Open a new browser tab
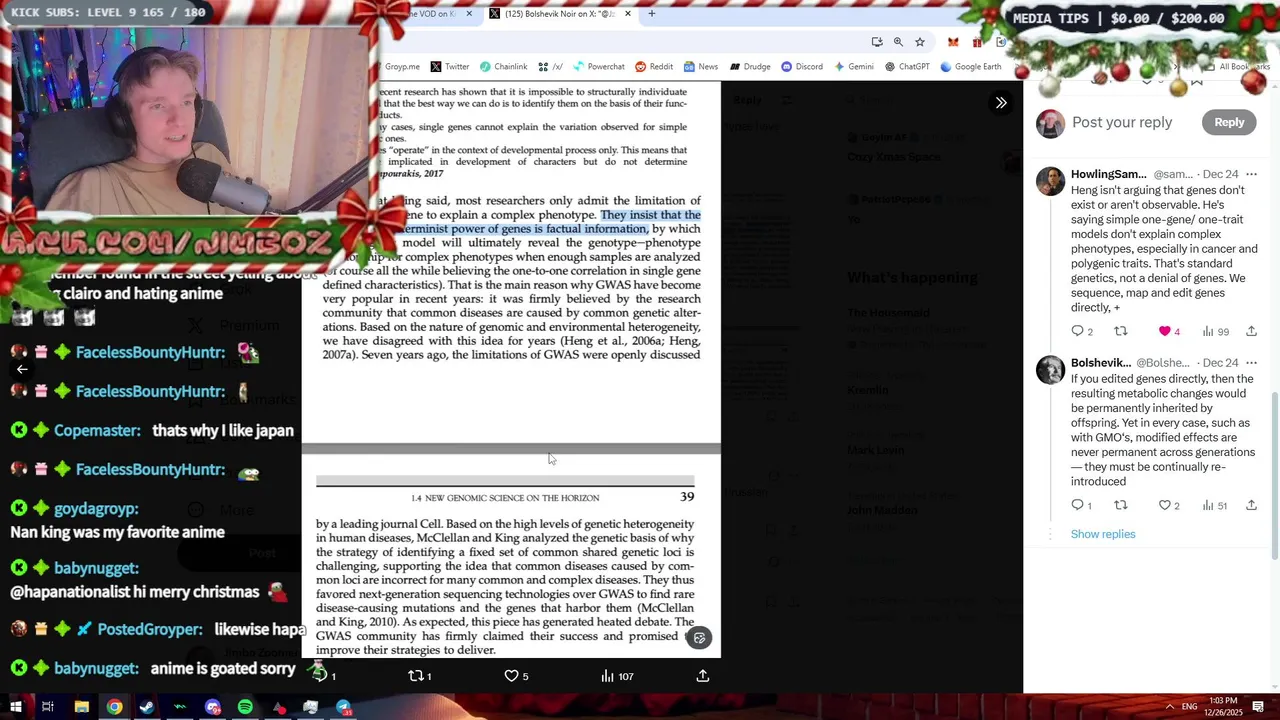 point(652,14)
